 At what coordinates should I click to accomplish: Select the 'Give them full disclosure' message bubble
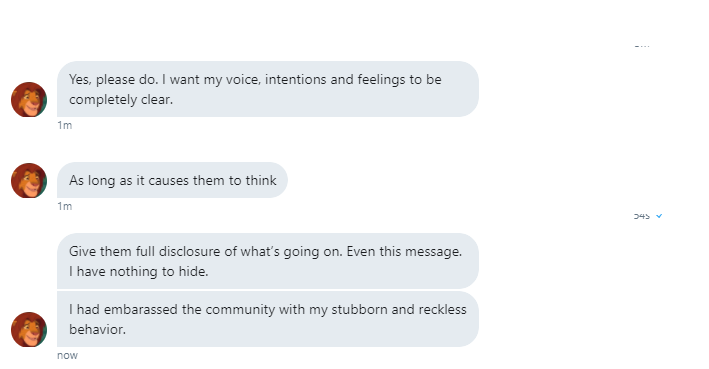point(268,261)
